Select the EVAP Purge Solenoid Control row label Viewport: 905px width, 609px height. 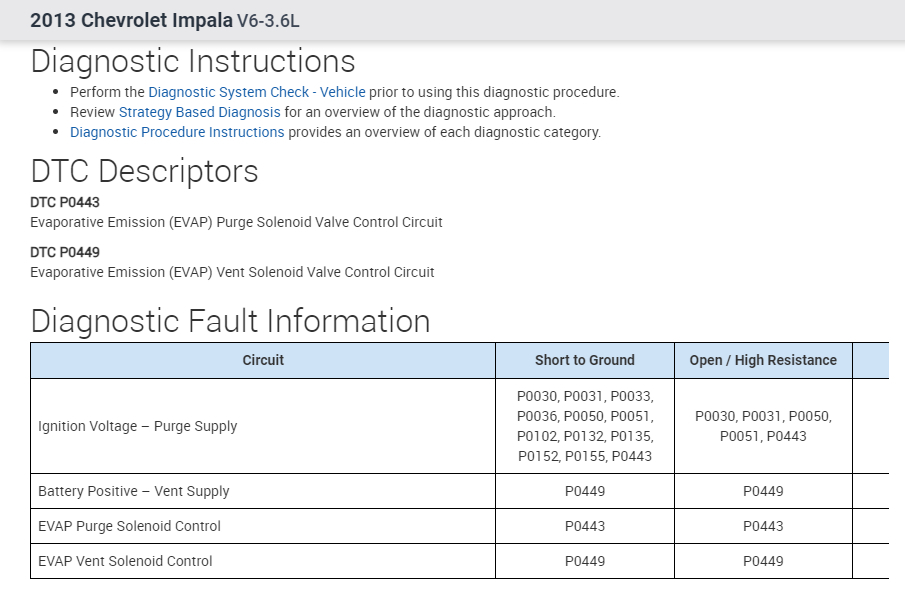click(x=129, y=526)
